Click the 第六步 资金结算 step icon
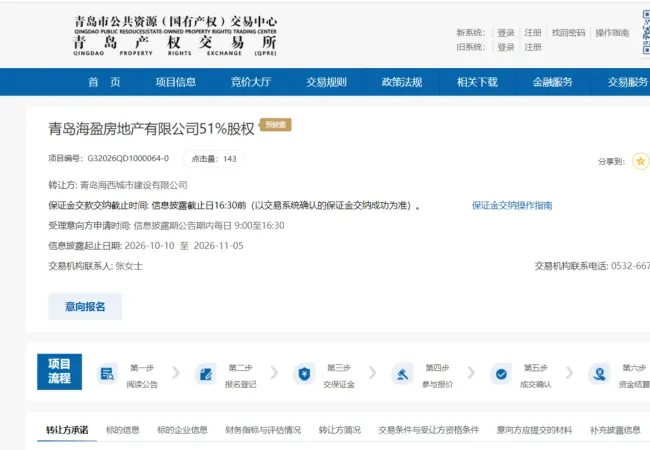The height and width of the screenshot is (450, 650). [x=599, y=374]
